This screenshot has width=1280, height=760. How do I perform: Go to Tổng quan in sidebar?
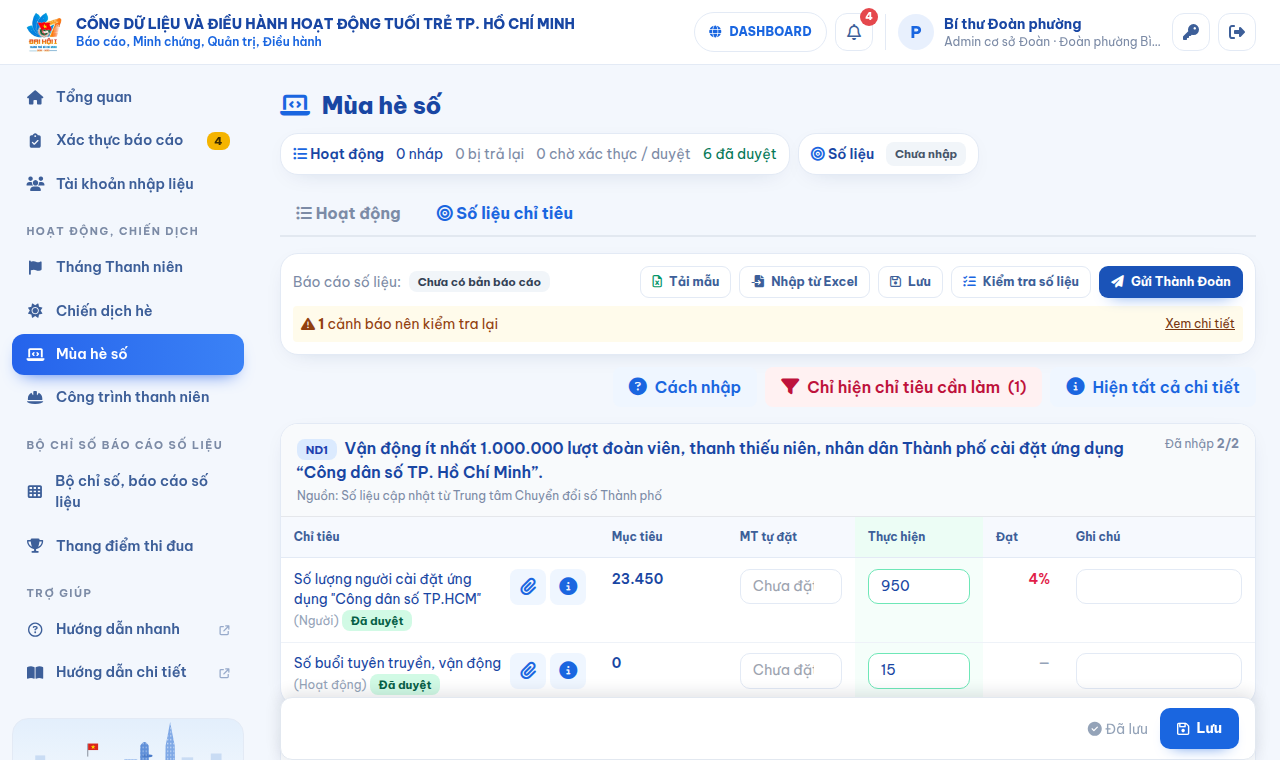128,97
